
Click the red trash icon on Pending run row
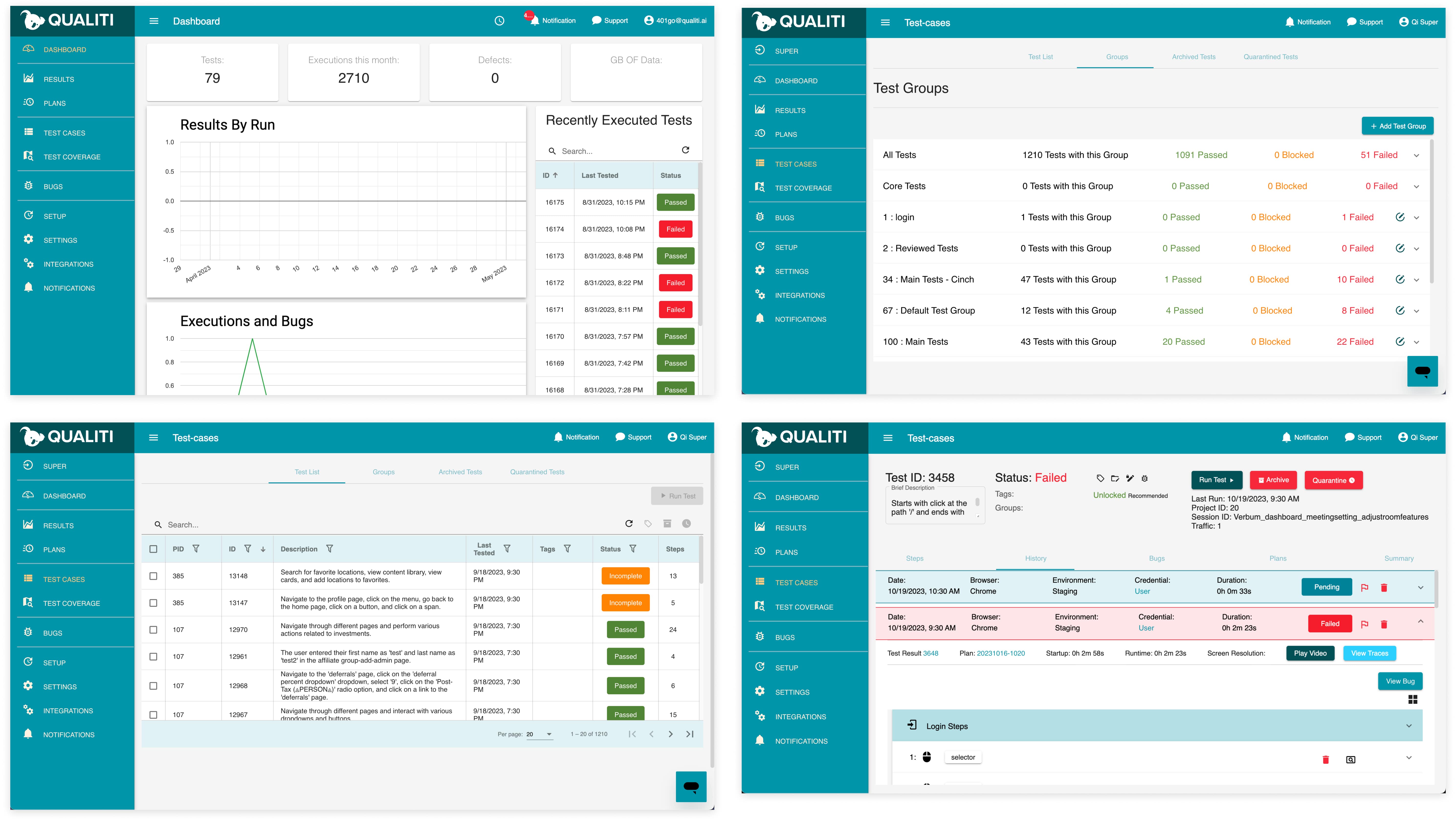click(1384, 588)
